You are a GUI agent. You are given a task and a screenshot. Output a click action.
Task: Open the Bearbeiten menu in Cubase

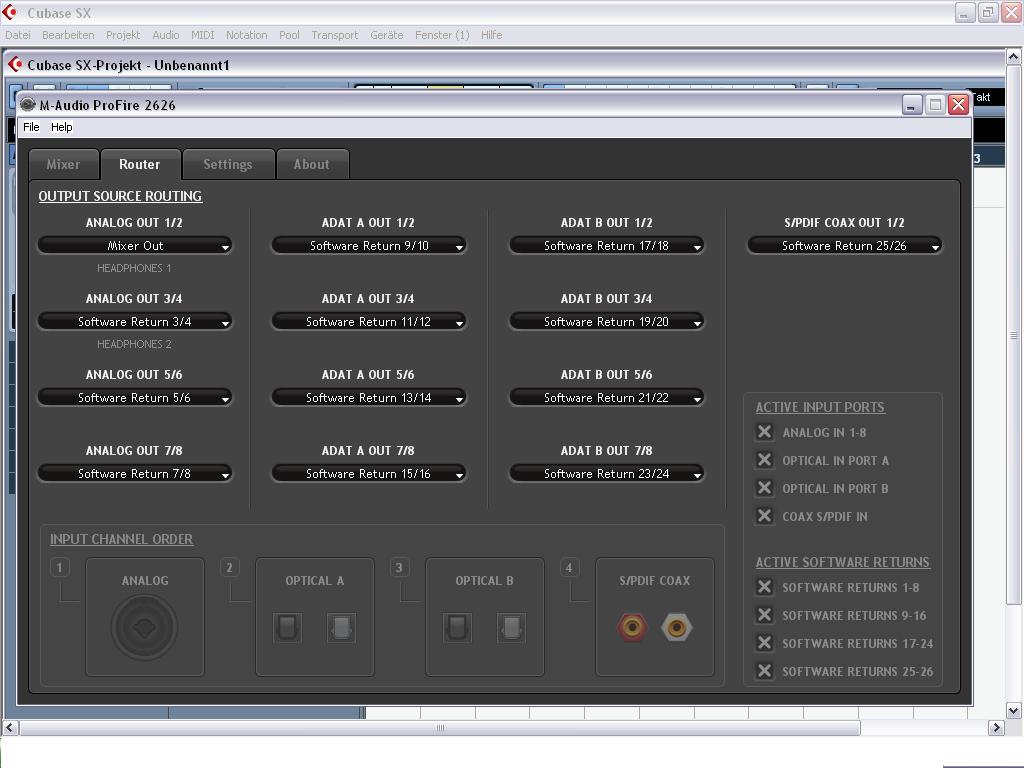(x=68, y=35)
